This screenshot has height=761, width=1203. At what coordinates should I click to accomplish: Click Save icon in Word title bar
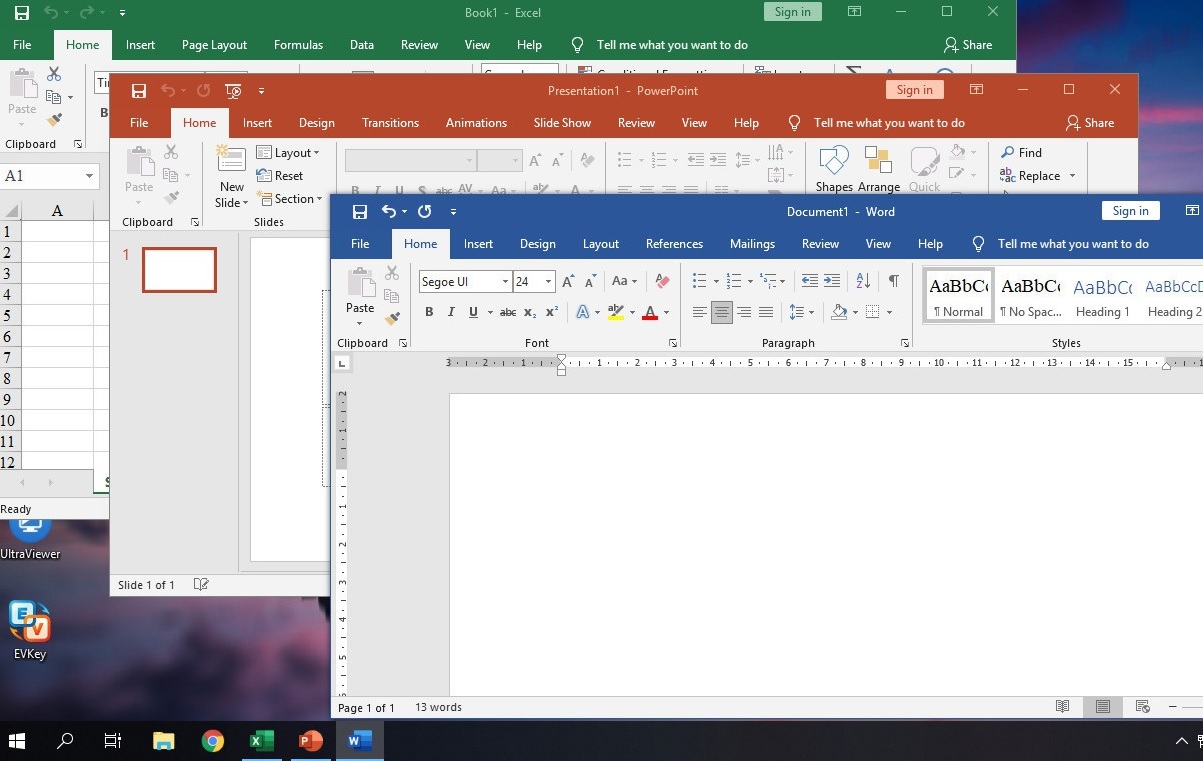[360, 211]
